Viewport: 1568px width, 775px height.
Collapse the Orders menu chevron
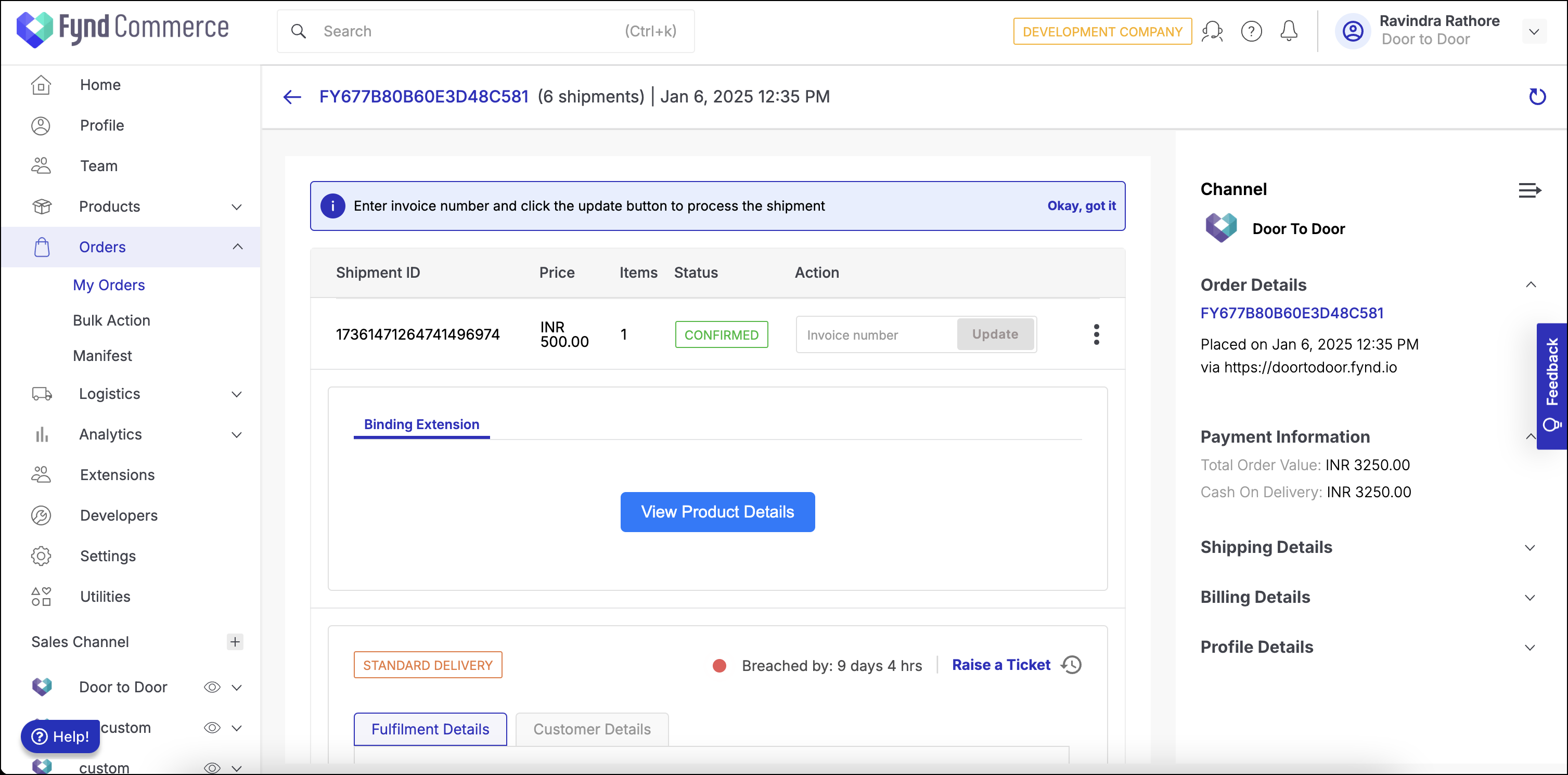[237, 247]
